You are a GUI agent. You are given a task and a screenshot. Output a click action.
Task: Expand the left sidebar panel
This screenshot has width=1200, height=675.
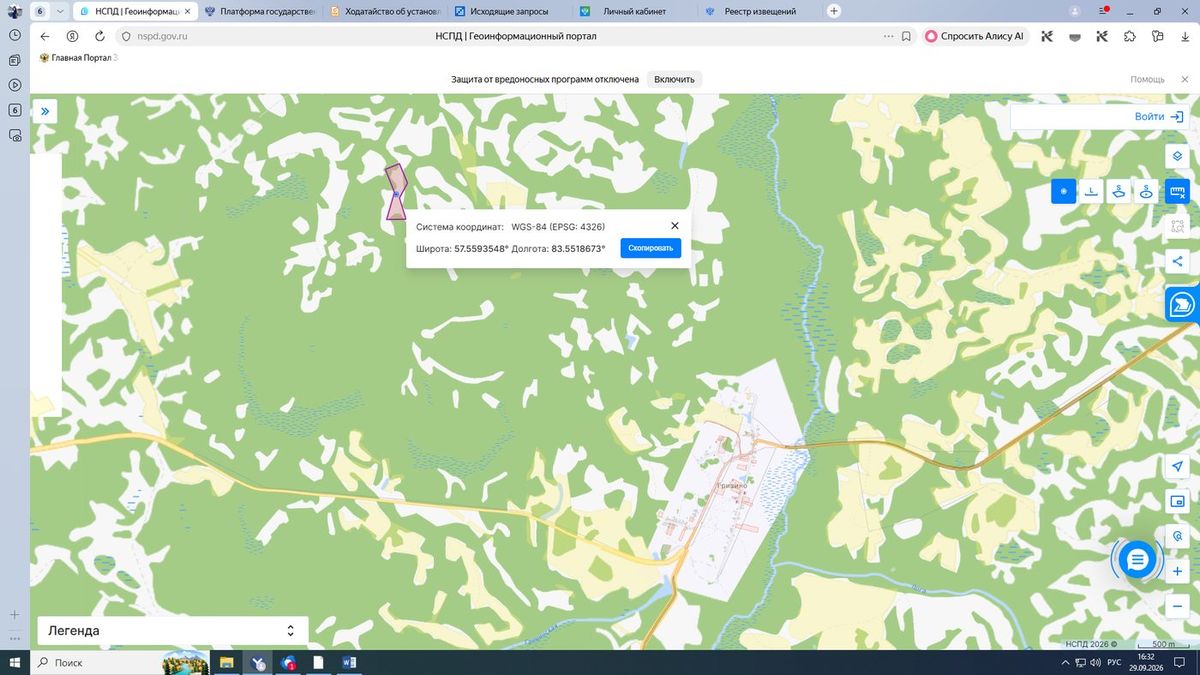[x=45, y=112]
